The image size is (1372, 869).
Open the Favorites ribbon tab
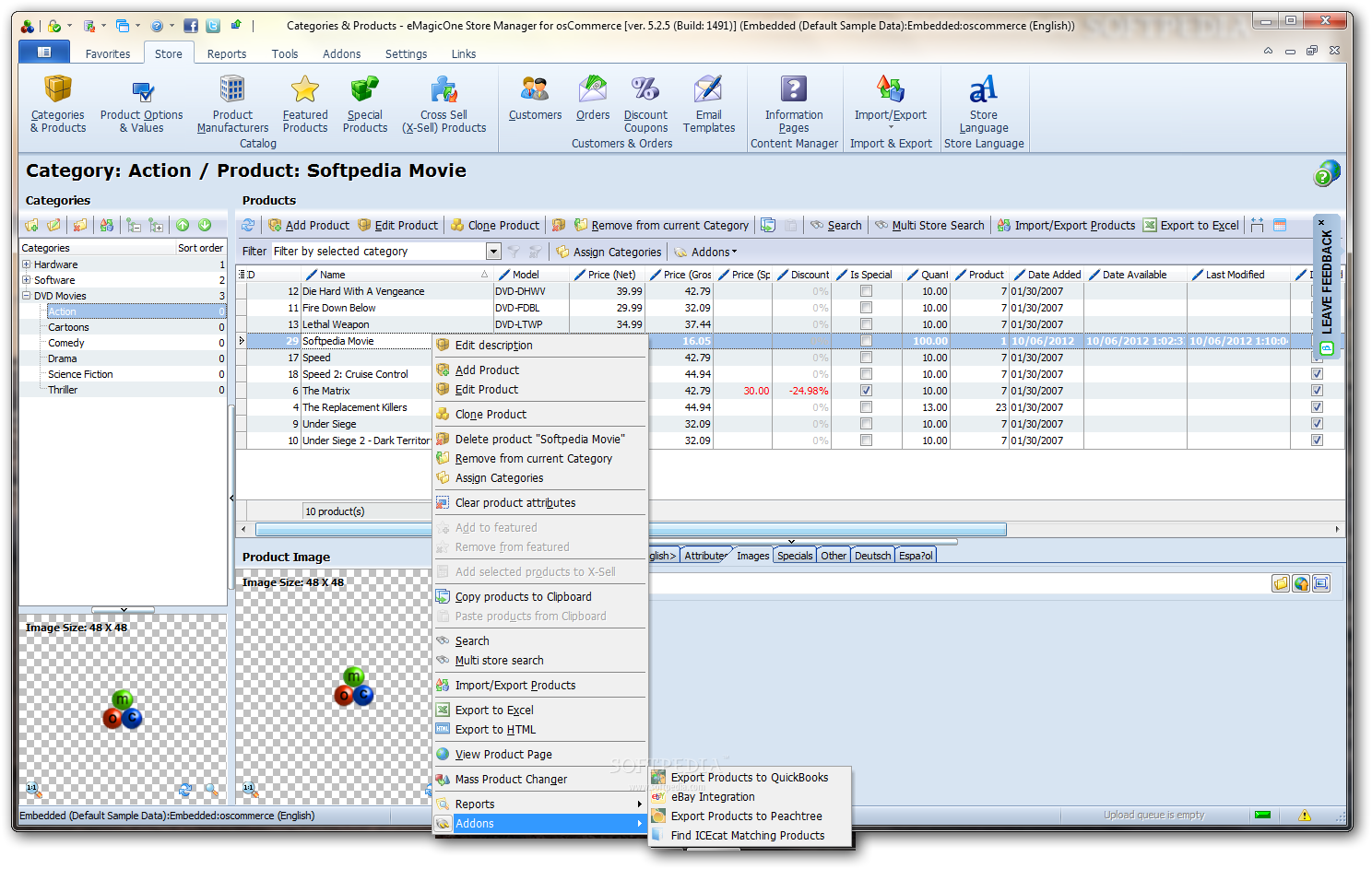108,53
